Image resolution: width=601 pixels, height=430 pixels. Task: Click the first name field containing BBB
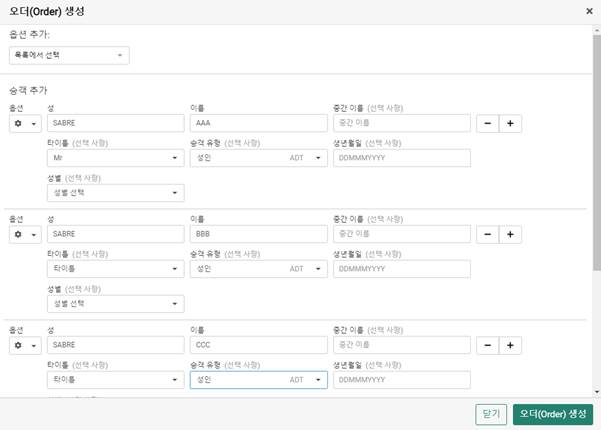pyautogui.click(x=259, y=234)
